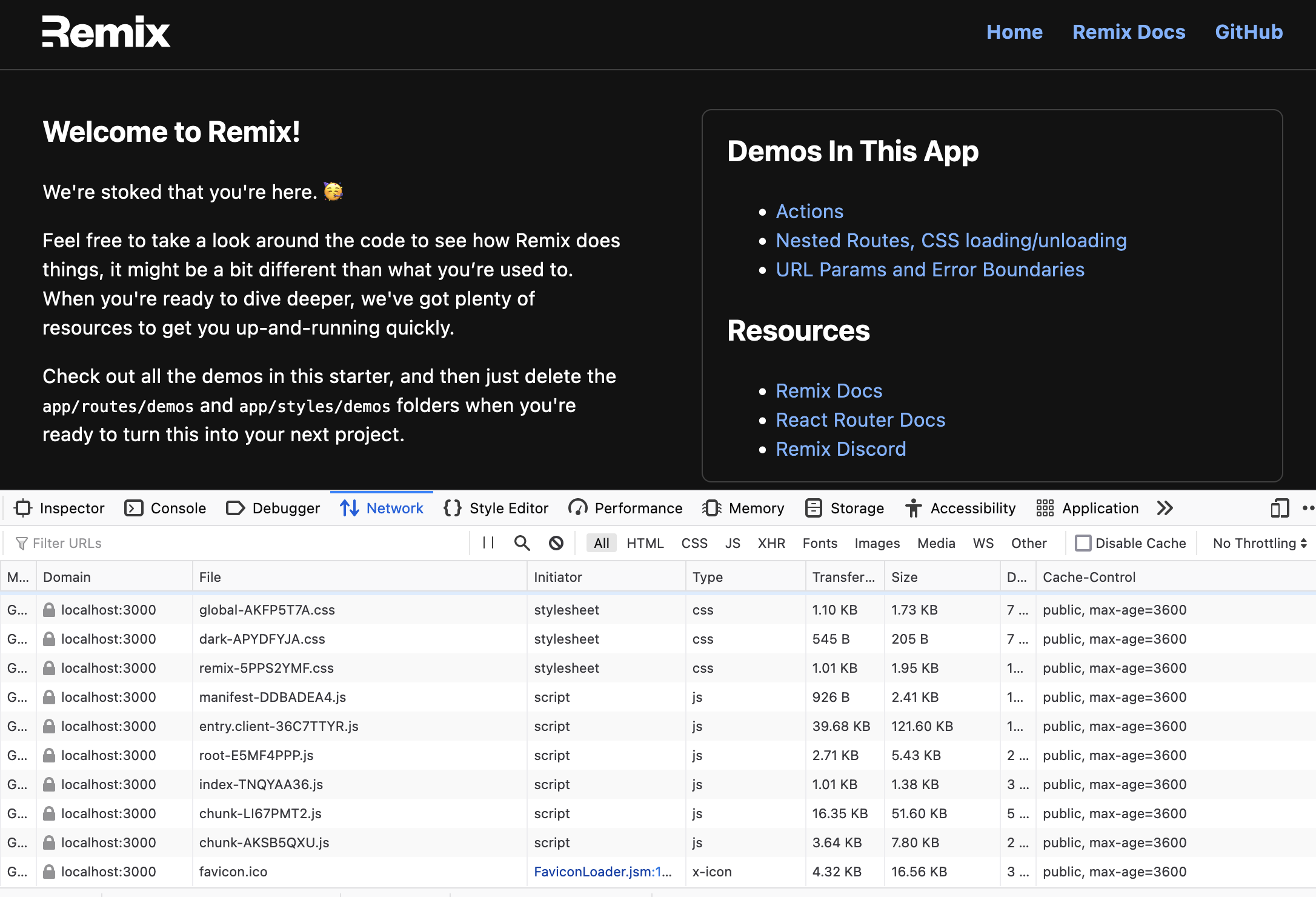Open GitHub from the top navigation
This screenshot has width=1316, height=897.
click(x=1248, y=32)
